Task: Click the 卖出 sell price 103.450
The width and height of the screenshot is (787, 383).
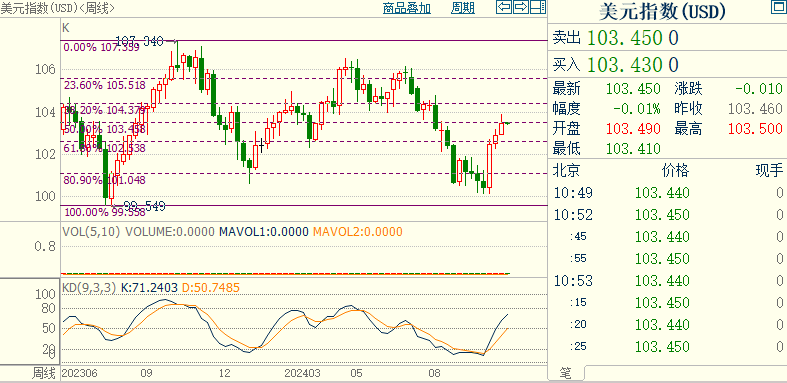Action: coord(633,38)
